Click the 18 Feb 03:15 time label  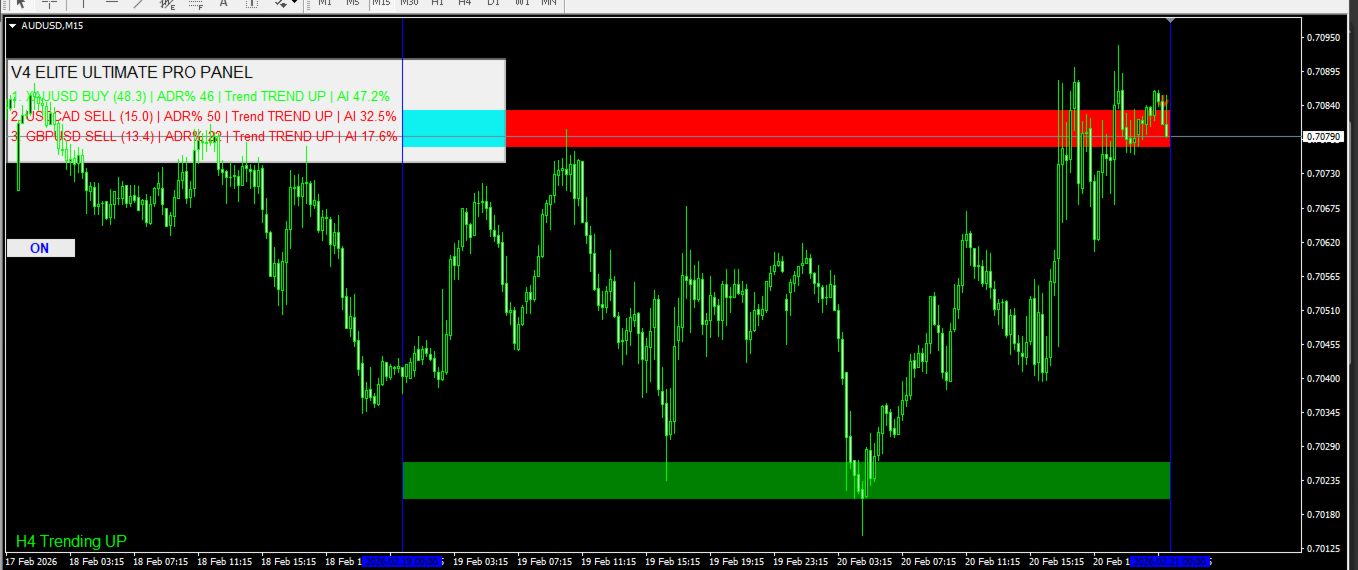click(95, 561)
